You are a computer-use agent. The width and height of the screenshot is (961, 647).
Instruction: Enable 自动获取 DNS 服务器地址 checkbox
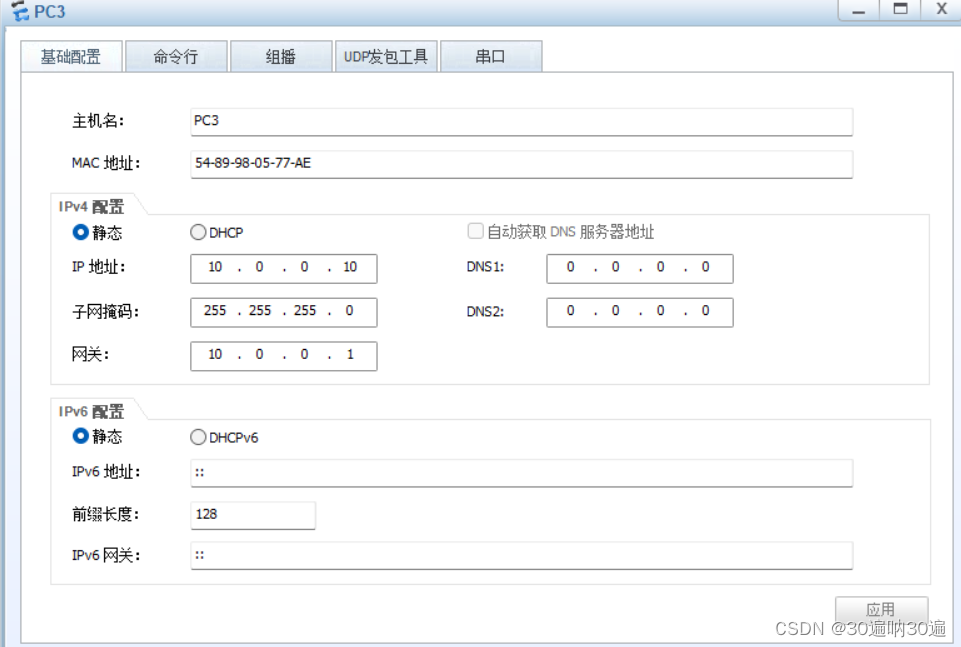tap(475, 231)
